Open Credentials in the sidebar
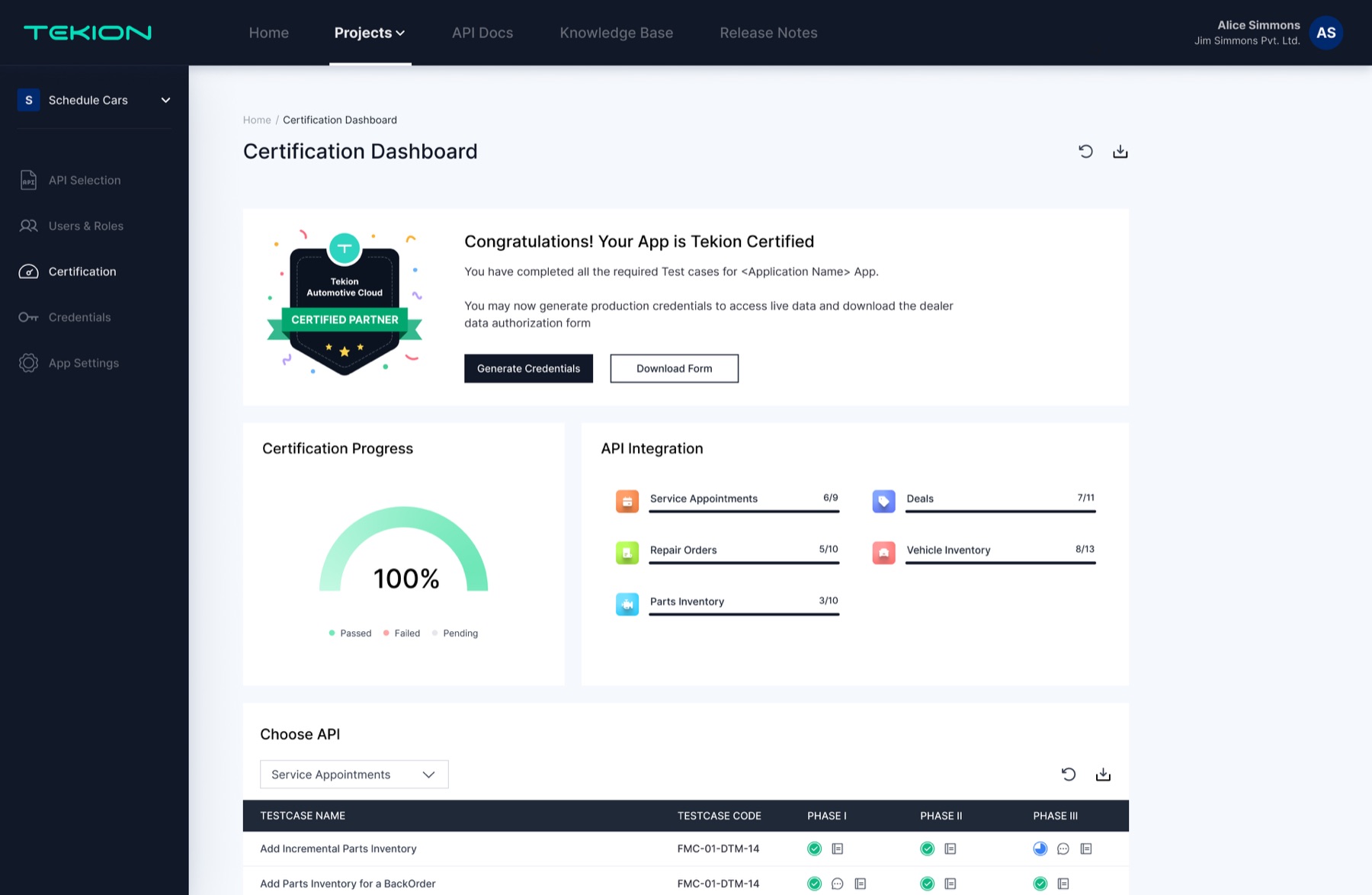The height and width of the screenshot is (895, 1372). [66, 317]
